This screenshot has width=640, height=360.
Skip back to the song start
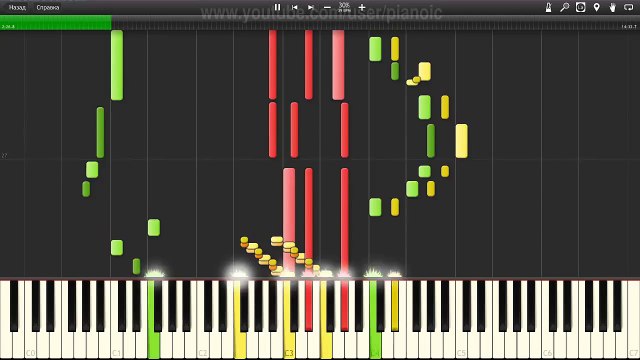294,7
